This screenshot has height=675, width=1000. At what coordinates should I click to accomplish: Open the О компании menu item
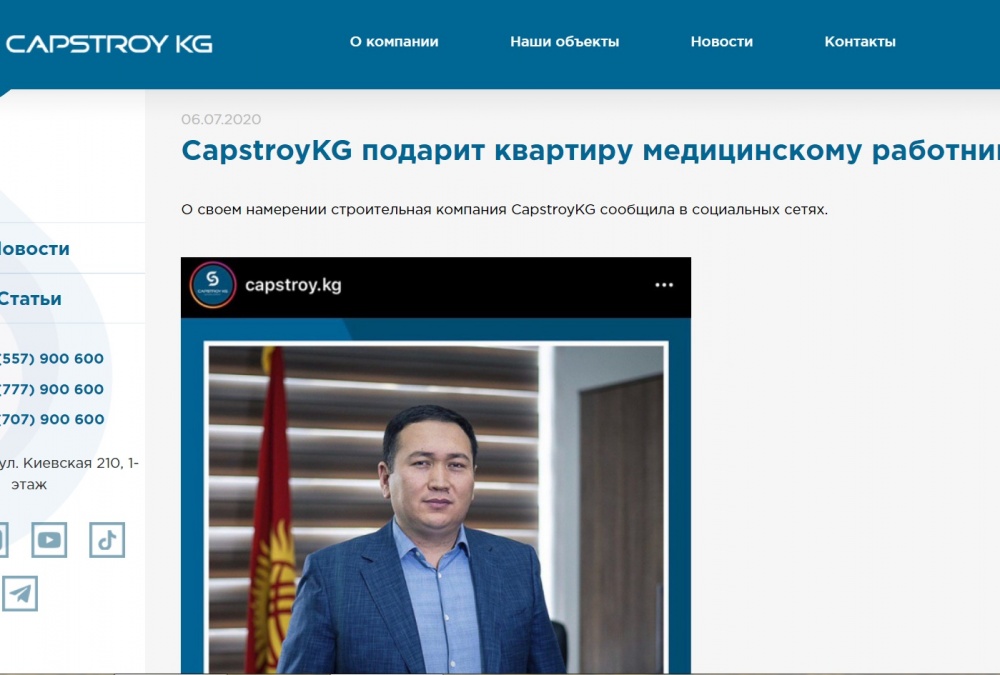coord(393,41)
